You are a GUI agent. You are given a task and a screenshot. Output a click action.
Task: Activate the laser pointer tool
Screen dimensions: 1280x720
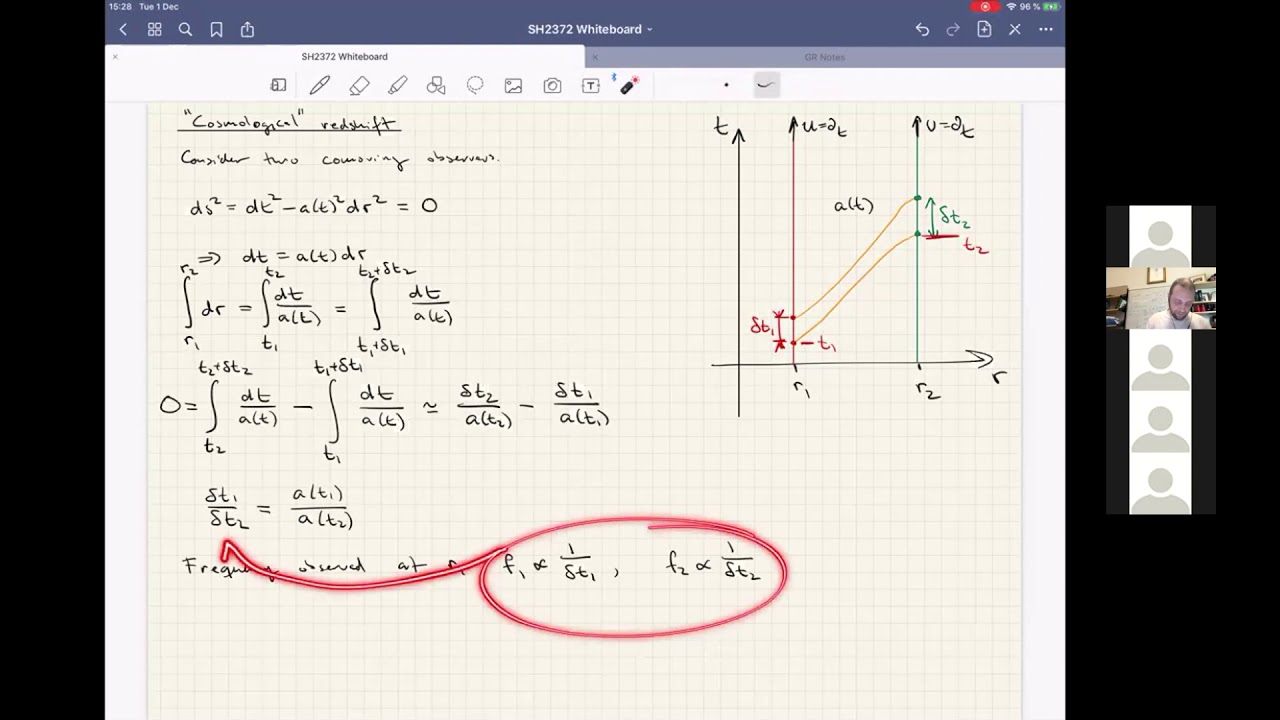[628, 85]
